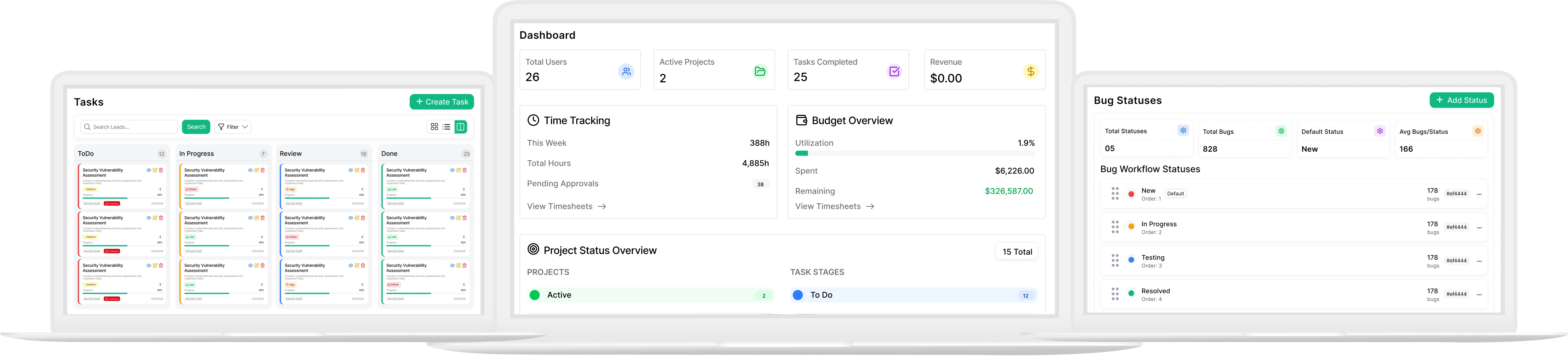Click the Budget Overview wallet icon

[x=801, y=120]
